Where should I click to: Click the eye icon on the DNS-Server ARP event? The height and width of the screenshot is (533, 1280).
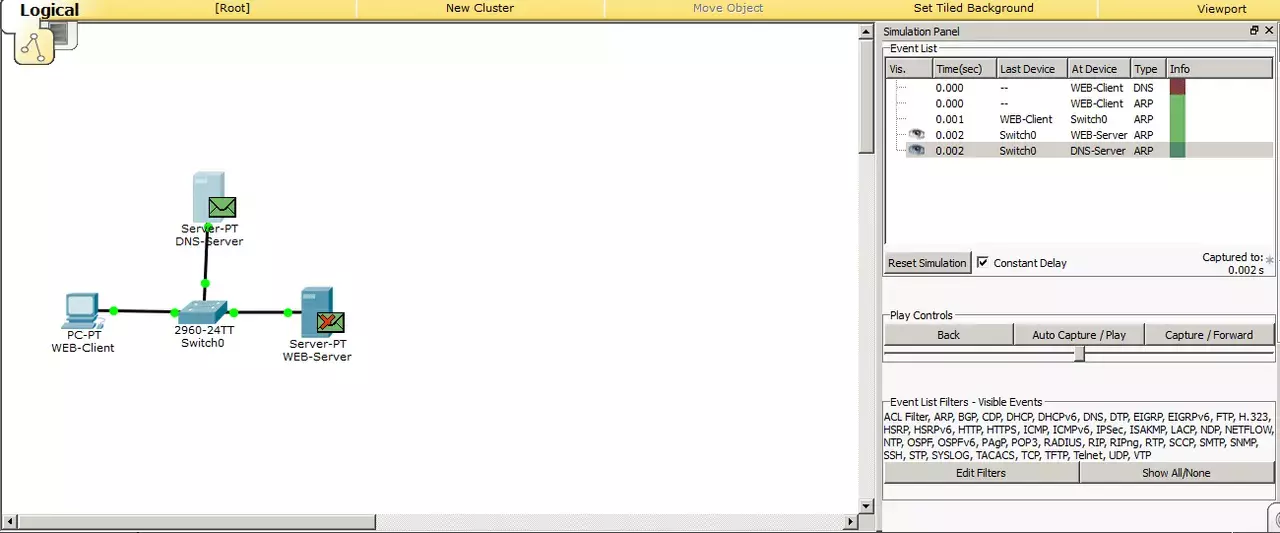click(916, 151)
